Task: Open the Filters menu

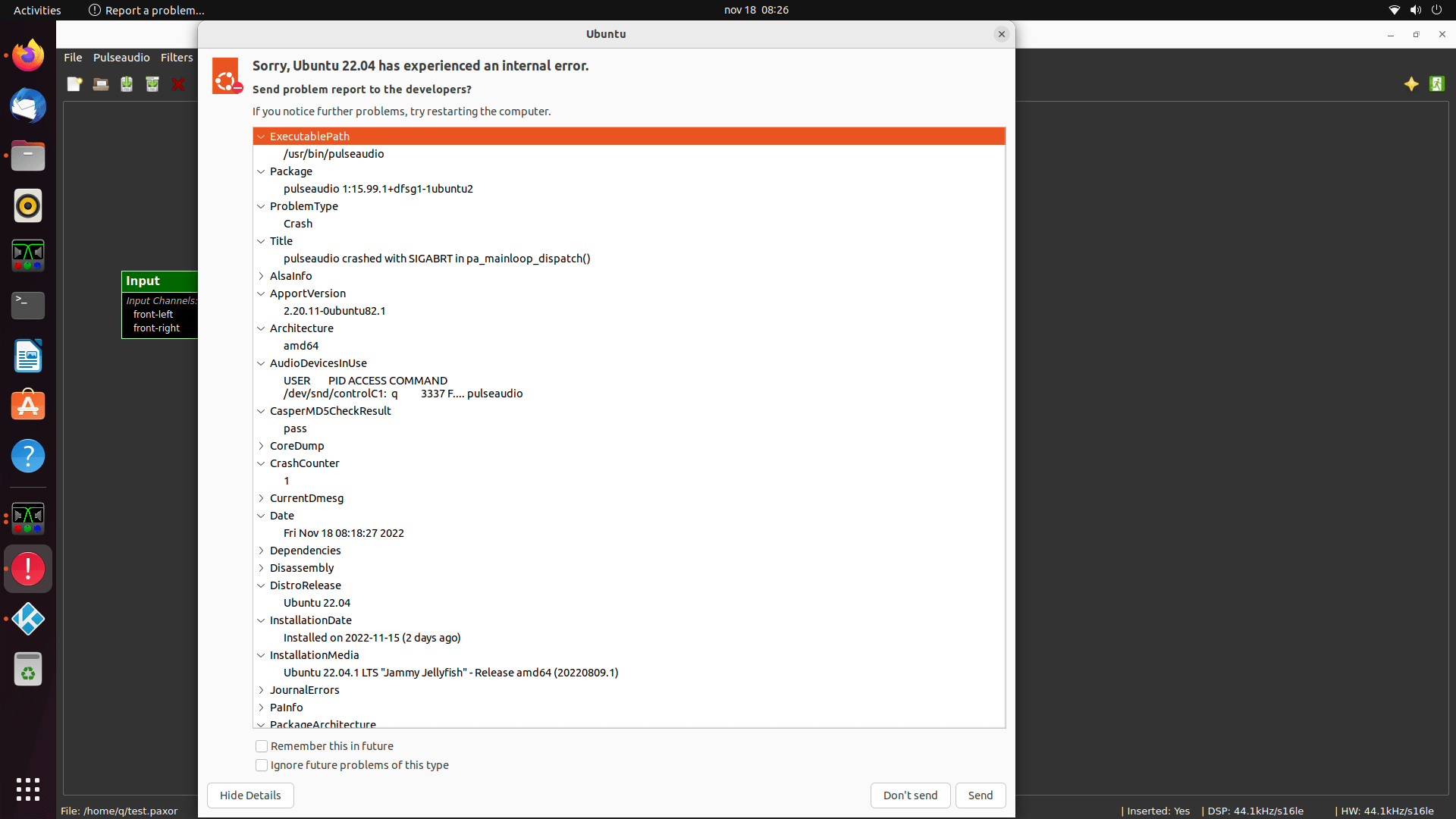Action: pyautogui.click(x=177, y=58)
